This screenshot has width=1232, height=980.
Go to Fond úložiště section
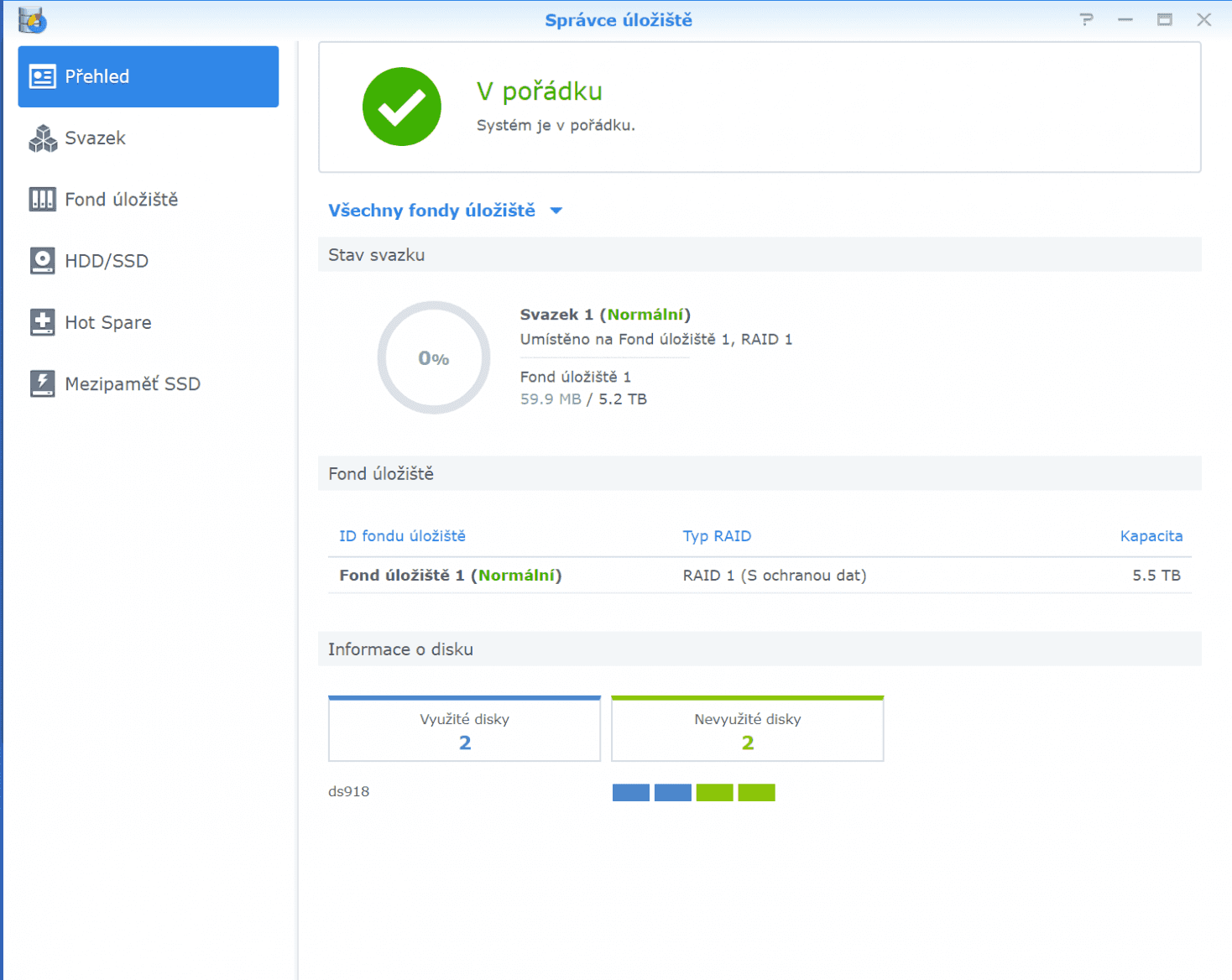(x=148, y=200)
